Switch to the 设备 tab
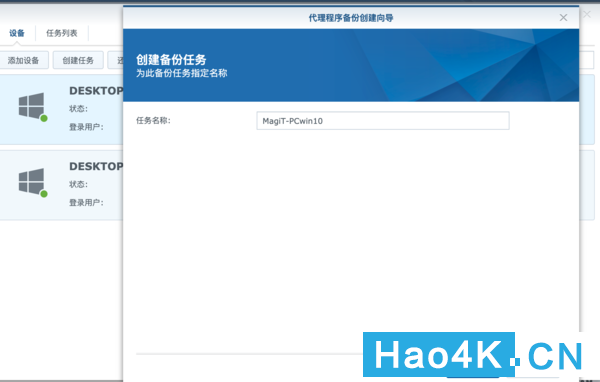 (x=17, y=33)
